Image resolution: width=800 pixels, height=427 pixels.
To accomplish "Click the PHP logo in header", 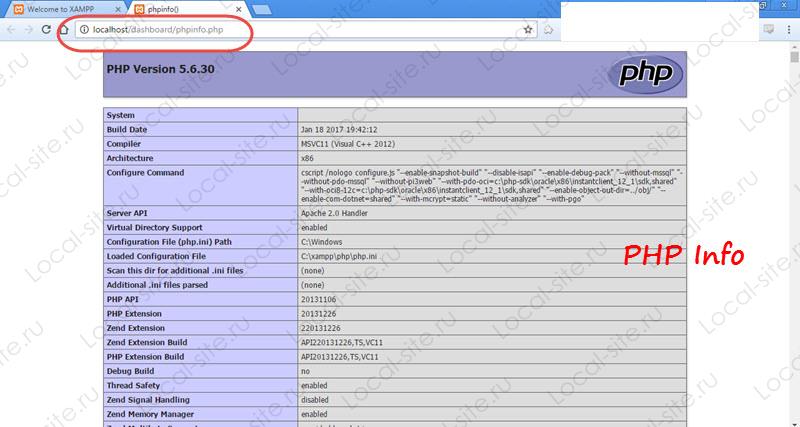I will (645, 74).
